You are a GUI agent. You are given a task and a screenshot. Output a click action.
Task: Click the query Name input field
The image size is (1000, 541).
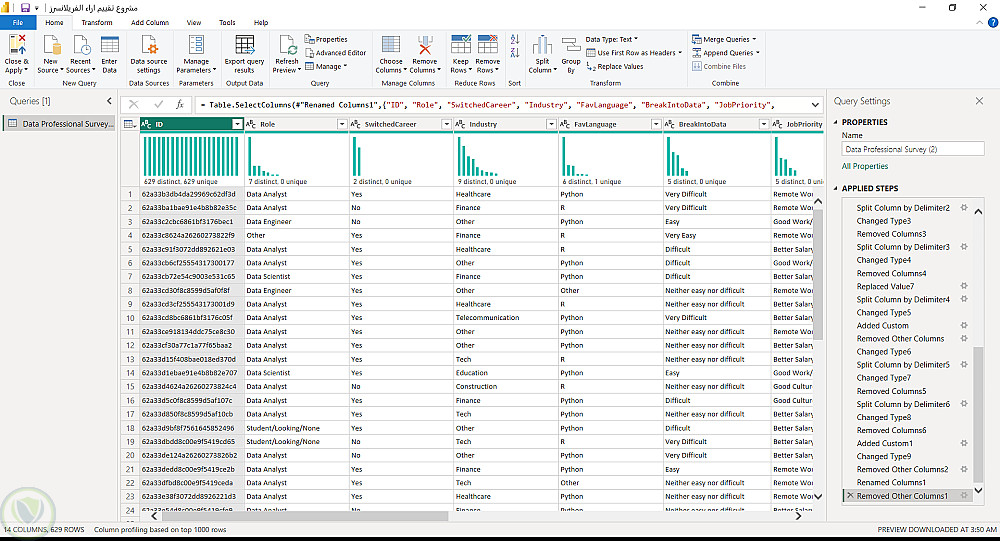(x=912, y=149)
